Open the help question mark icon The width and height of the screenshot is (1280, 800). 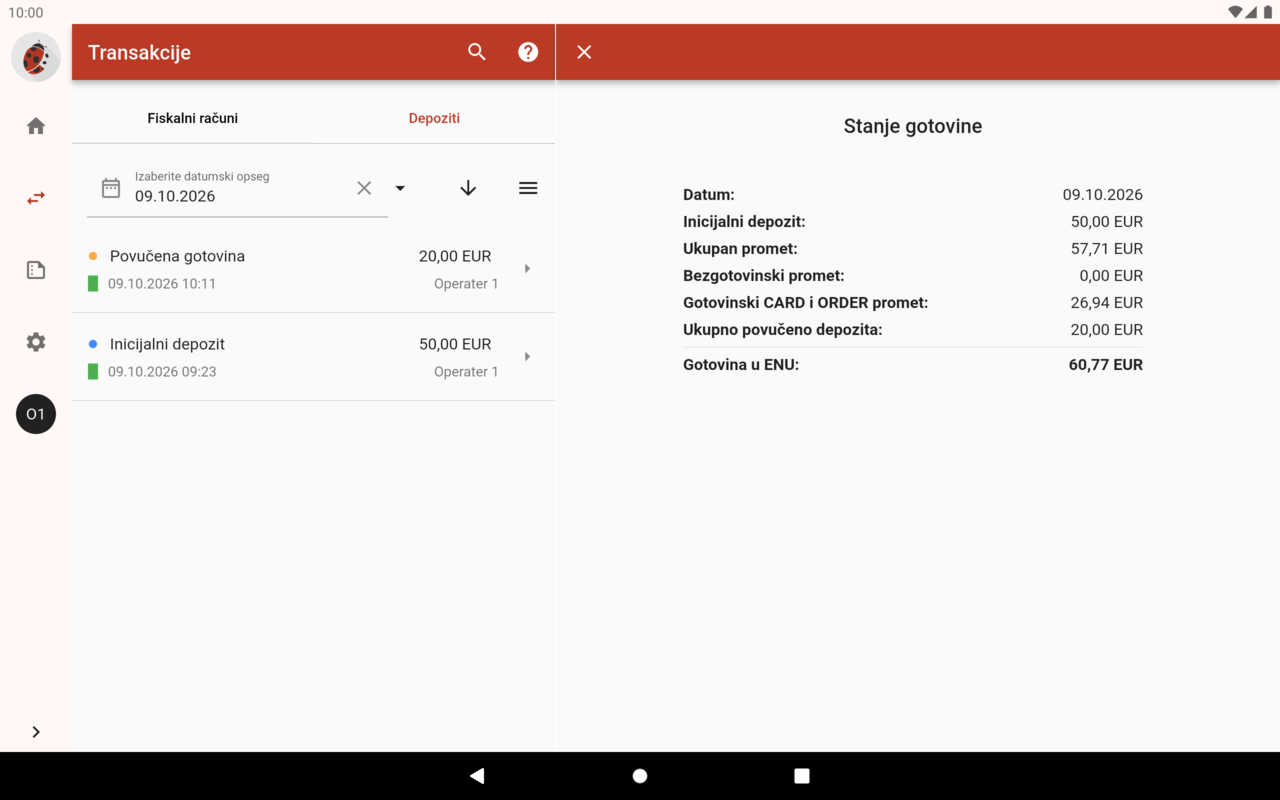tap(528, 52)
